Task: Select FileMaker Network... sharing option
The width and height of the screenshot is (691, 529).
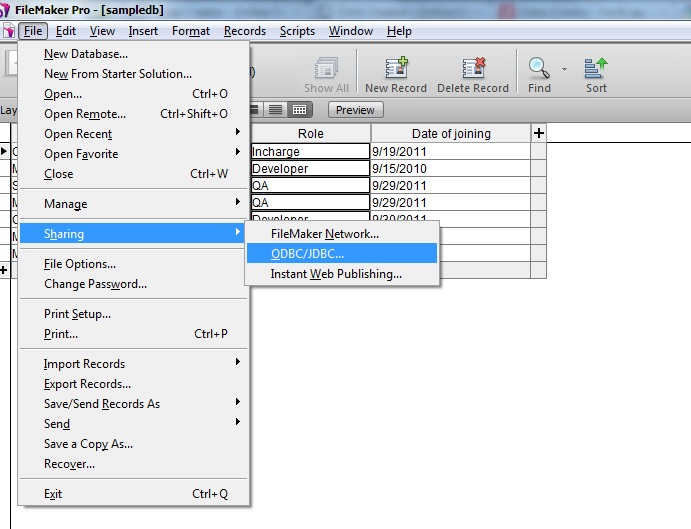Action: 342,234
